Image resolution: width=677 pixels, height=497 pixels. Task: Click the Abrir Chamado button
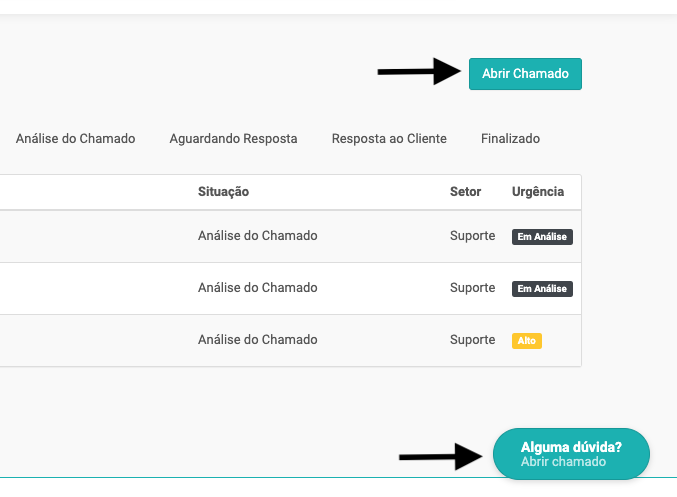pyautogui.click(x=525, y=74)
